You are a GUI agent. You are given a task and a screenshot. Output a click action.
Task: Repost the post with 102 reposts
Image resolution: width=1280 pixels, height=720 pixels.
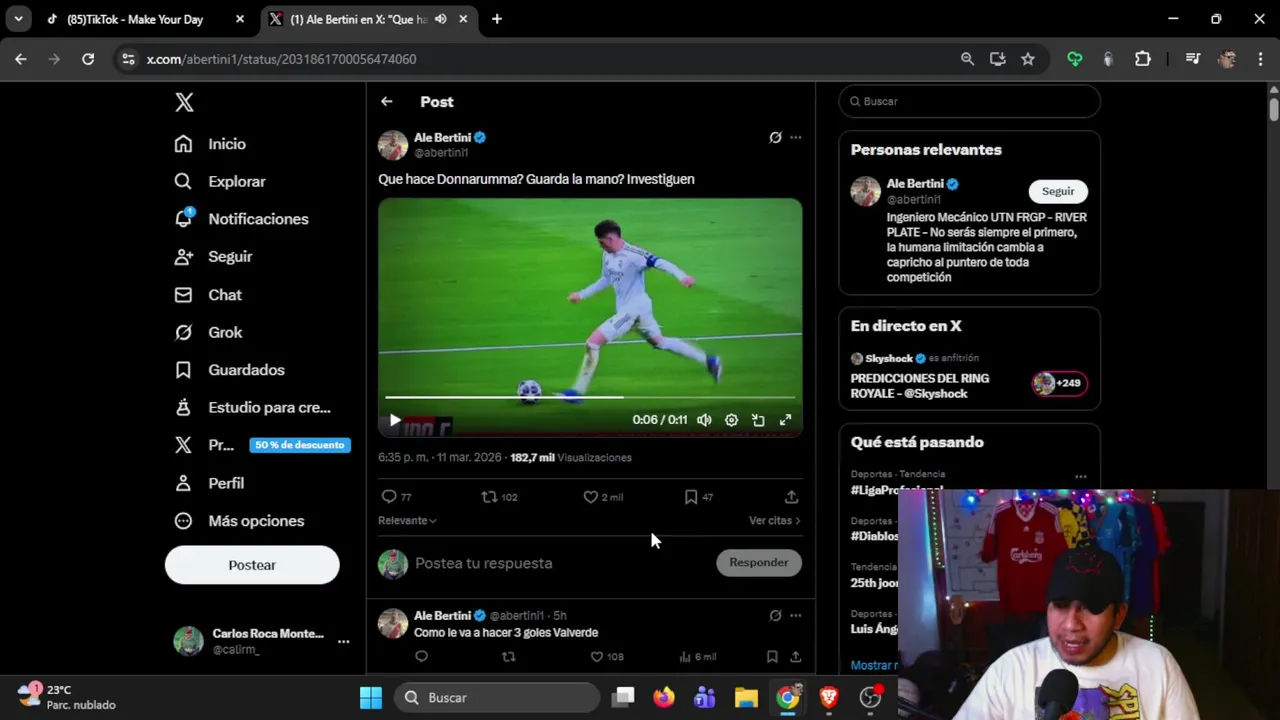tap(489, 497)
